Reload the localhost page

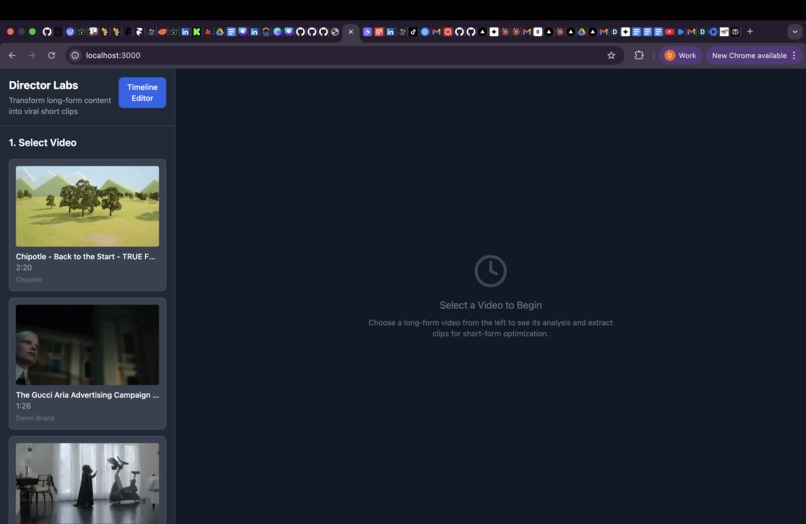tap(51, 55)
